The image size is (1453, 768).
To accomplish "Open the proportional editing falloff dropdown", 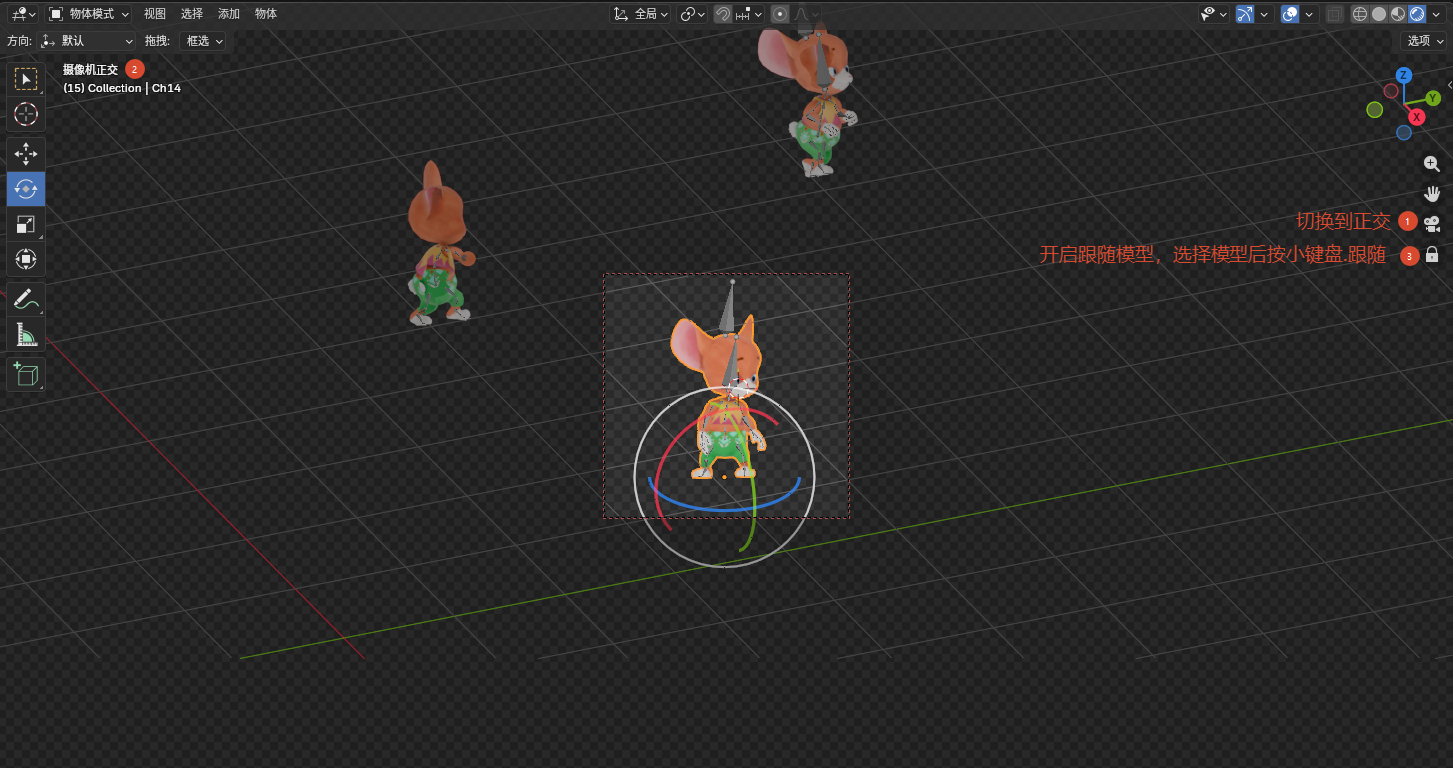I will tap(803, 14).
